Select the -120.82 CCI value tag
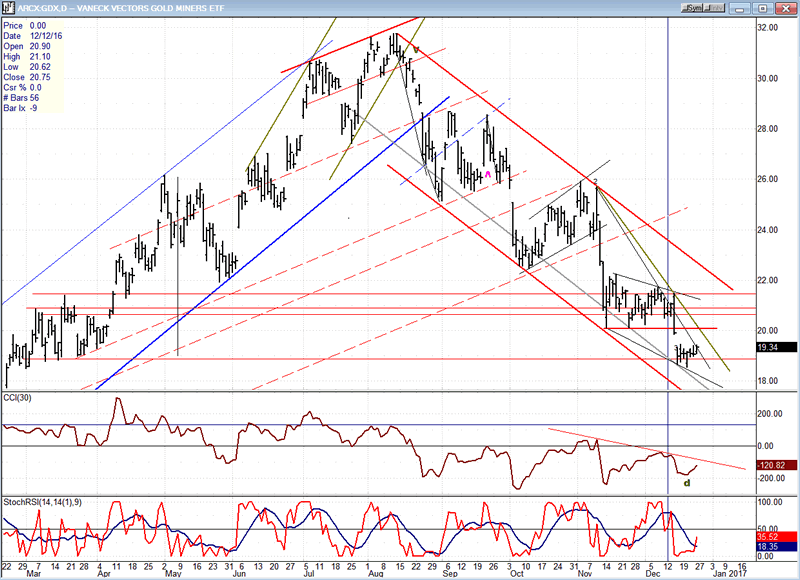This screenshot has width=800, height=580. coord(774,466)
